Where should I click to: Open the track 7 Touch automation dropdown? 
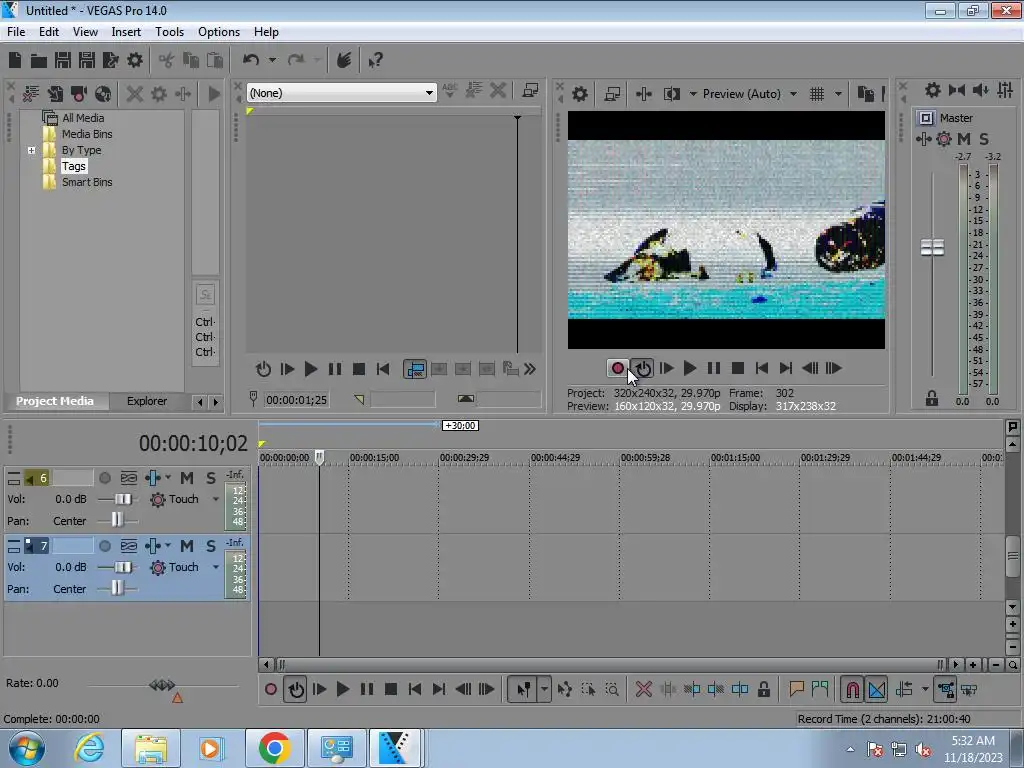coord(216,568)
